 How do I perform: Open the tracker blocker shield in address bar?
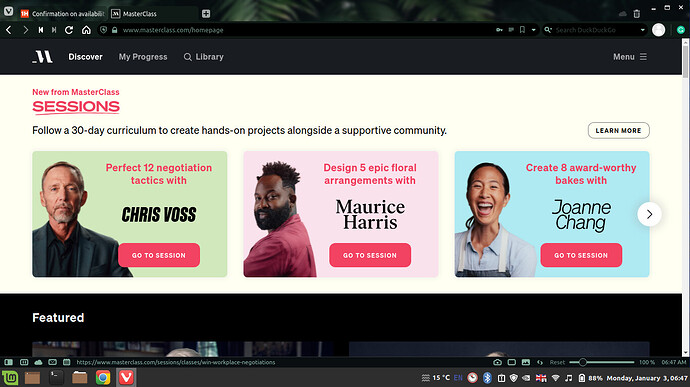[103, 30]
